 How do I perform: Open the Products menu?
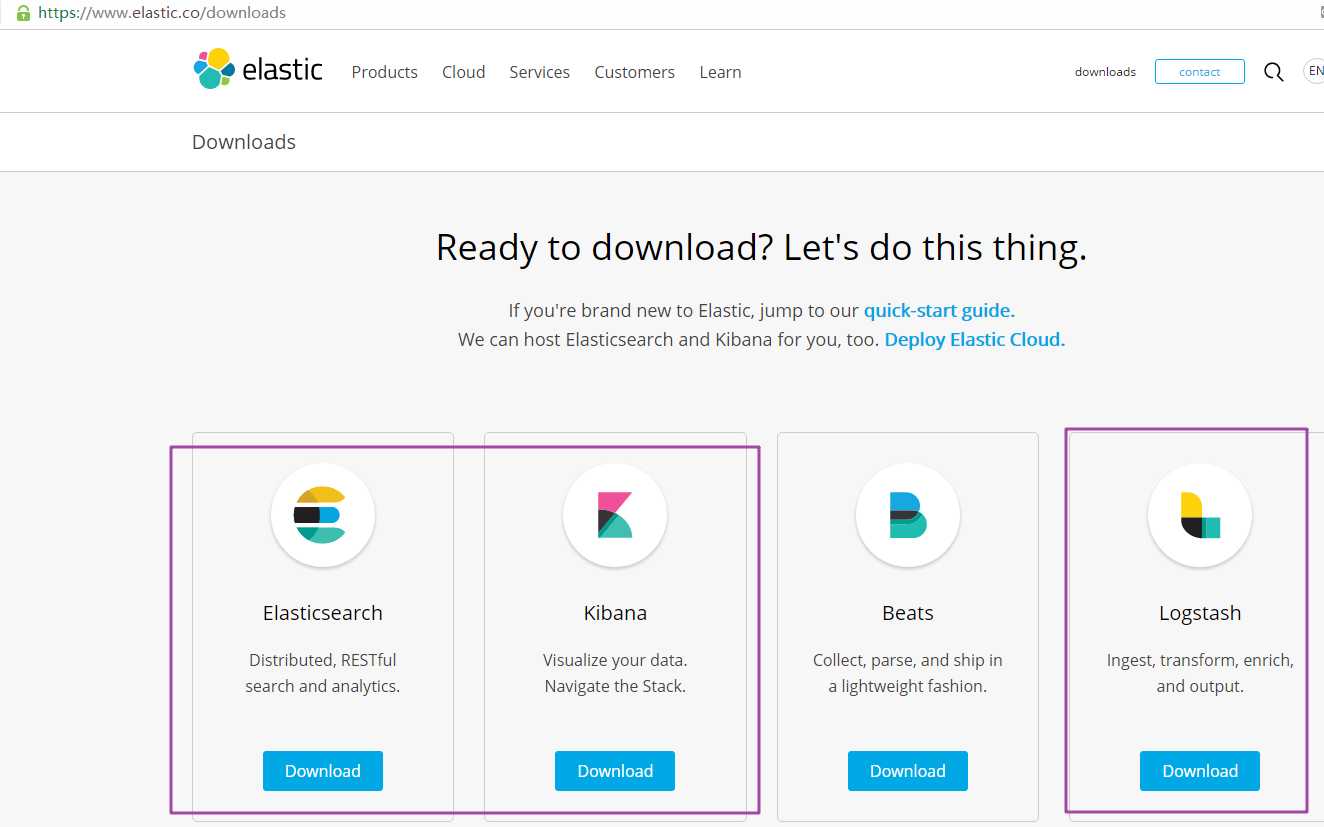pos(384,72)
